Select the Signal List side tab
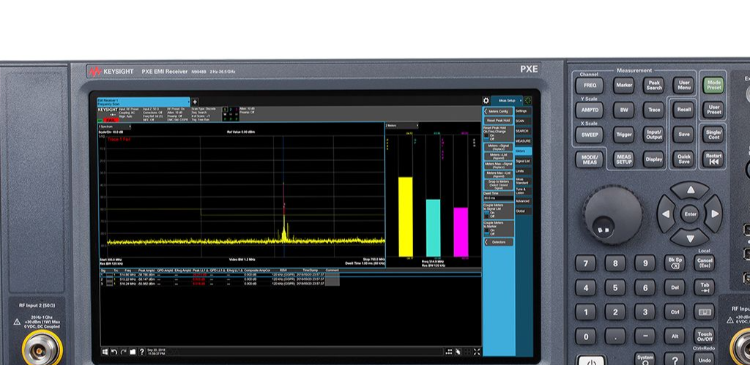 coord(523,161)
